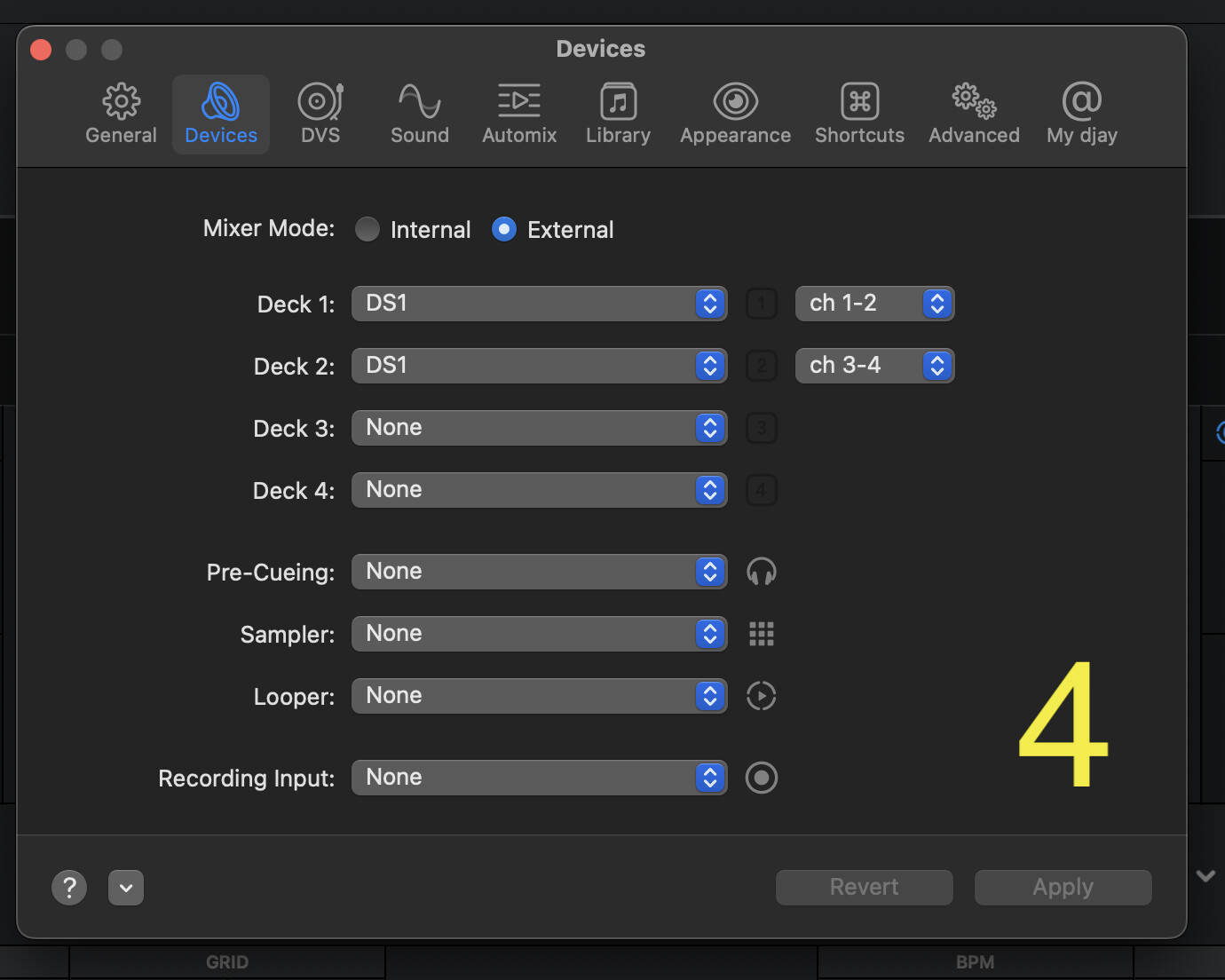1225x980 pixels.
Task: Go to Appearance settings
Action: (735, 114)
